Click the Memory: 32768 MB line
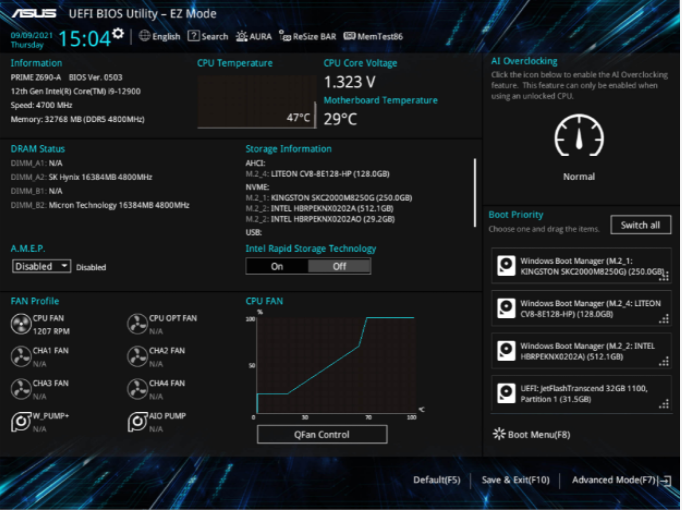This screenshot has height=510, width=682. click(x=77, y=119)
